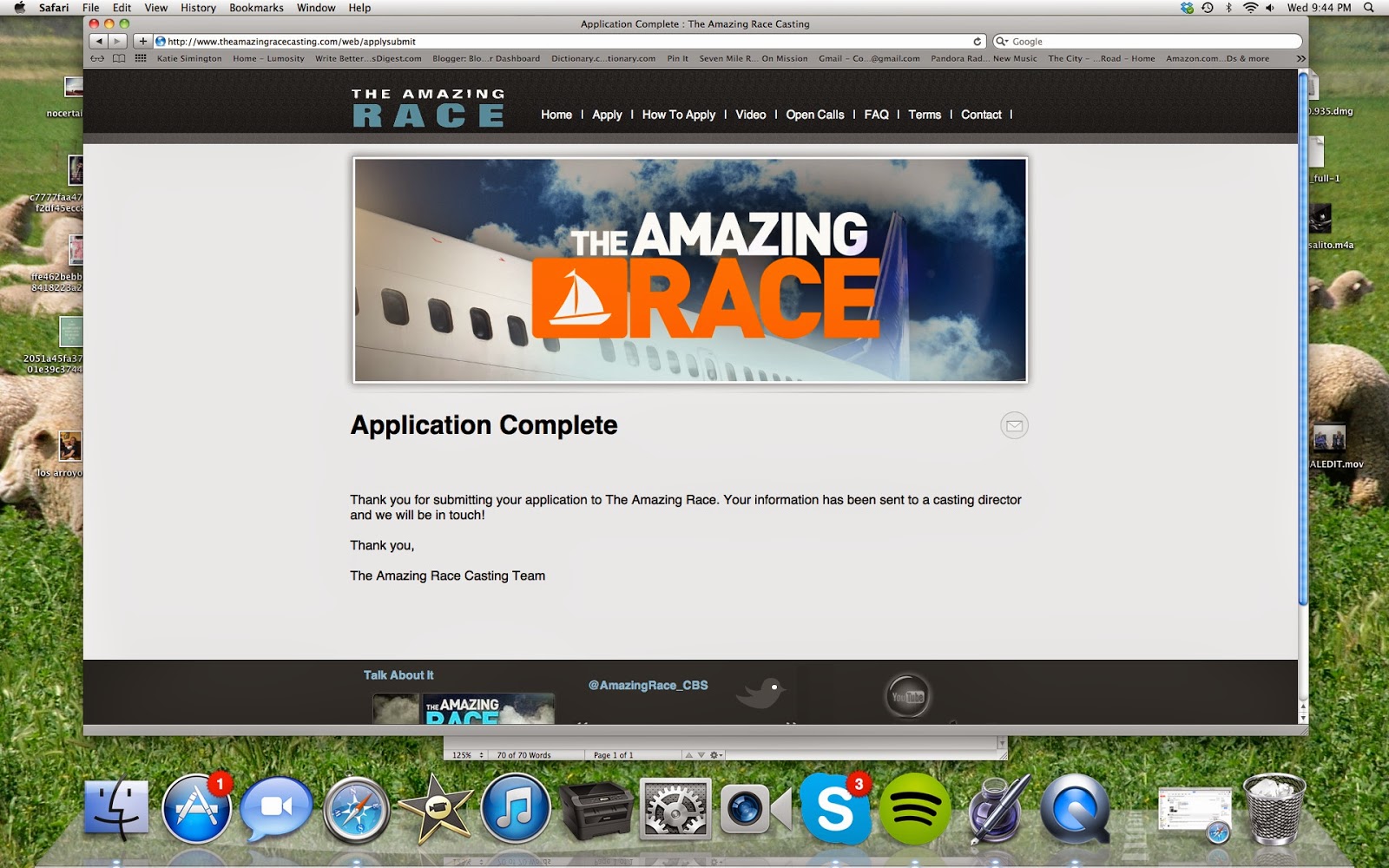The width and height of the screenshot is (1389, 868).
Task: Show hidden bookmarks via the double-chevron
Action: click(1300, 58)
